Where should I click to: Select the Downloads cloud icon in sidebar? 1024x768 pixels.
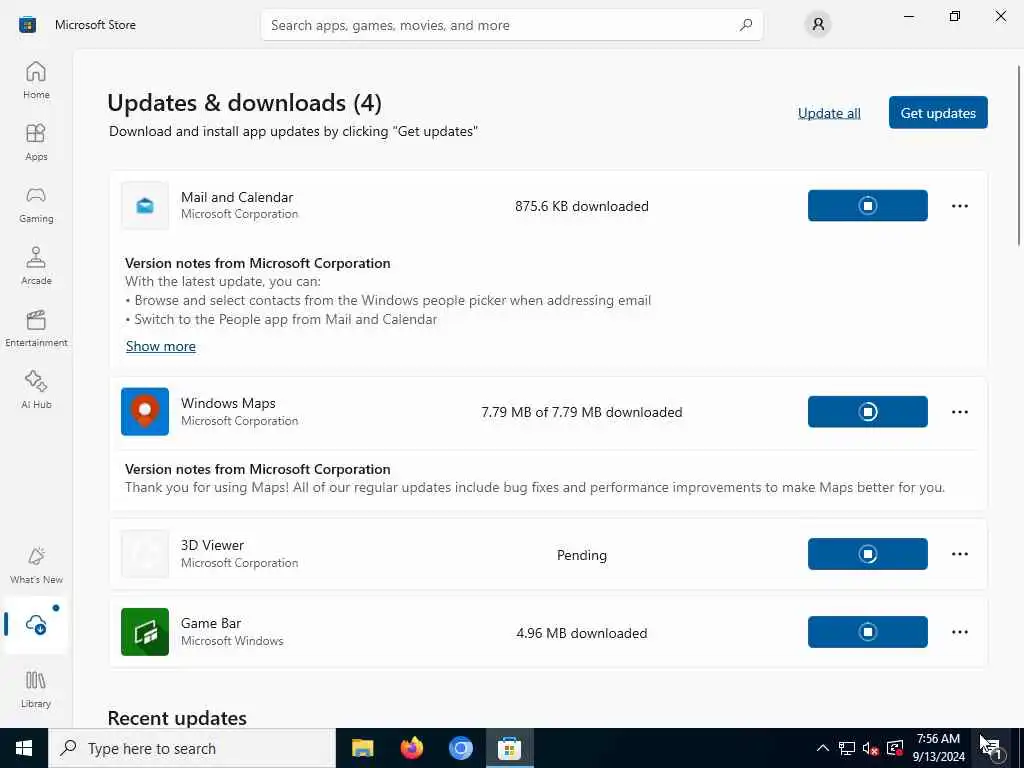36,624
